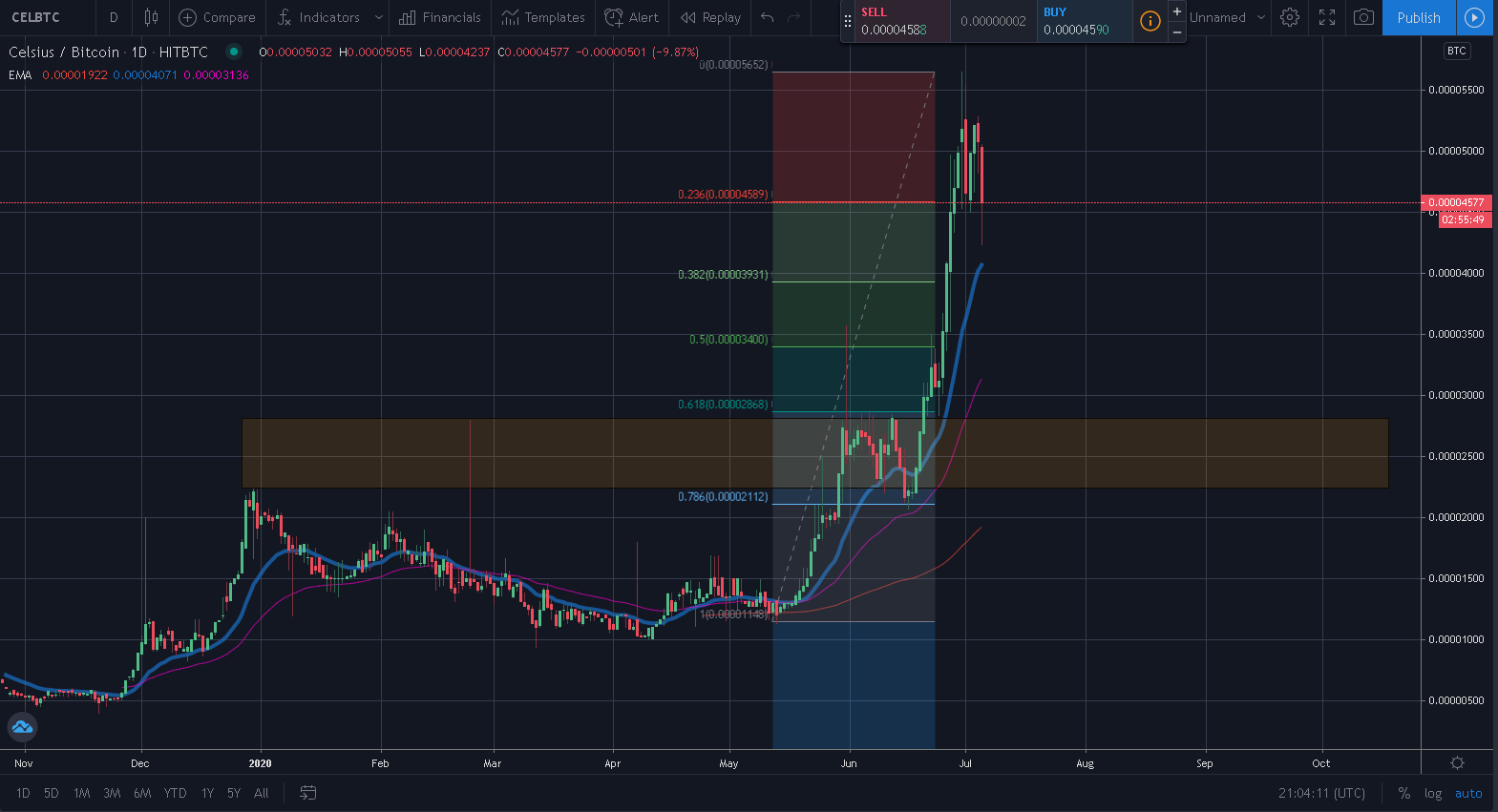This screenshot has height=812, width=1498.
Task: Select the 0.5 Fibonacci level label
Action: click(x=728, y=340)
